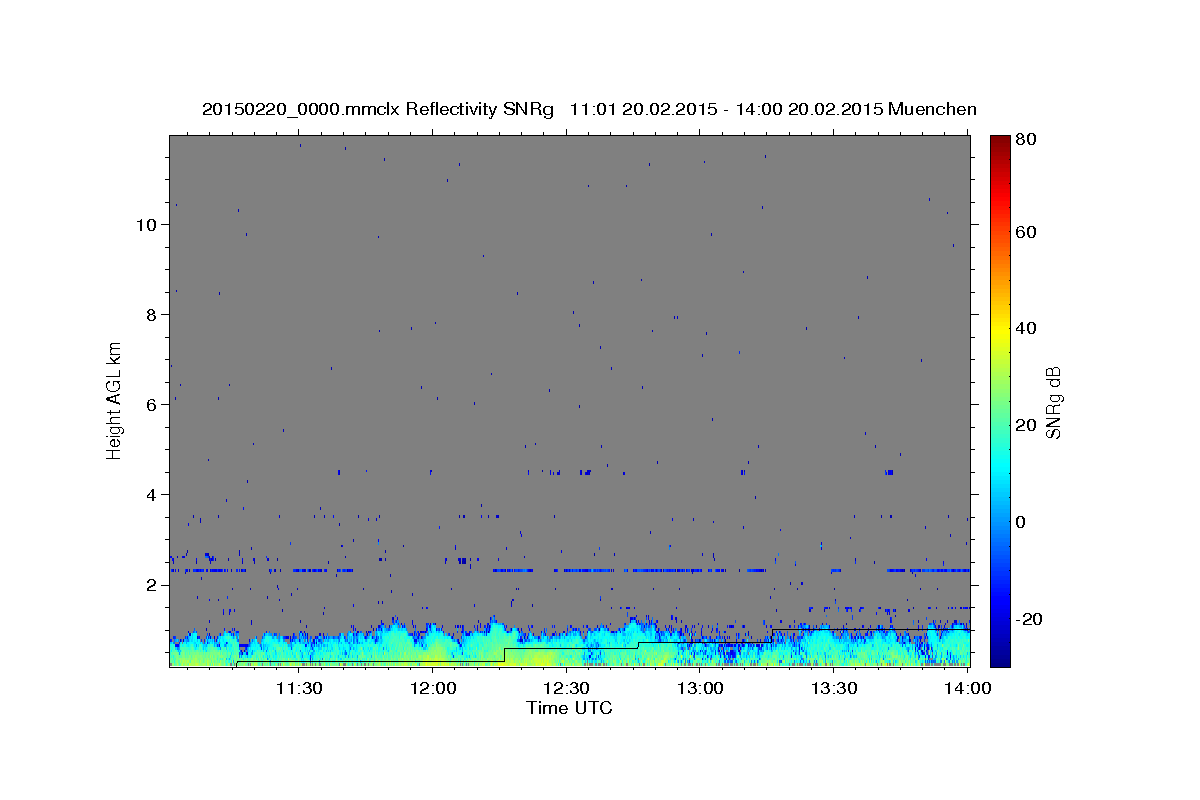
Task: Click the 11:30 tick label on the time axis
Action: click(298, 688)
